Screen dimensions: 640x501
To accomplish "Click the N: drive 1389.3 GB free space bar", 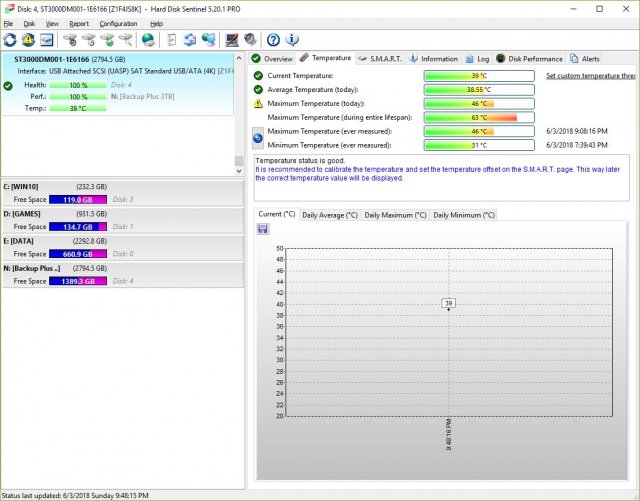I will [78, 281].
